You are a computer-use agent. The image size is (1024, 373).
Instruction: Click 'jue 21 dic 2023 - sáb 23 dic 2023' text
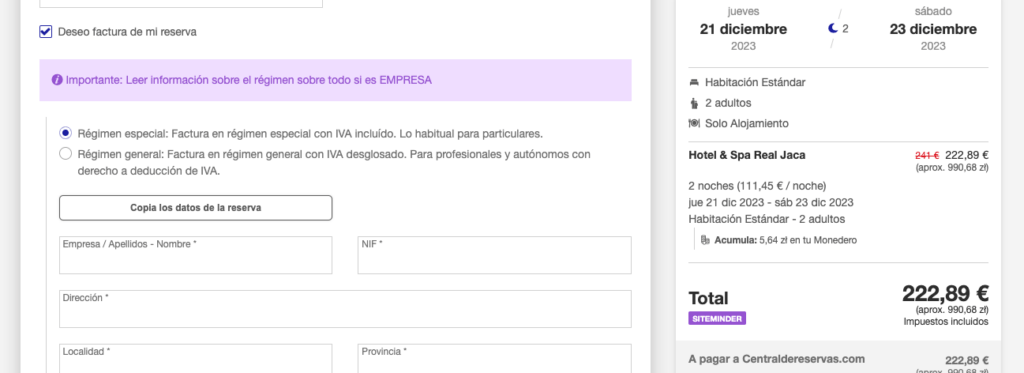tap(771, 203)
